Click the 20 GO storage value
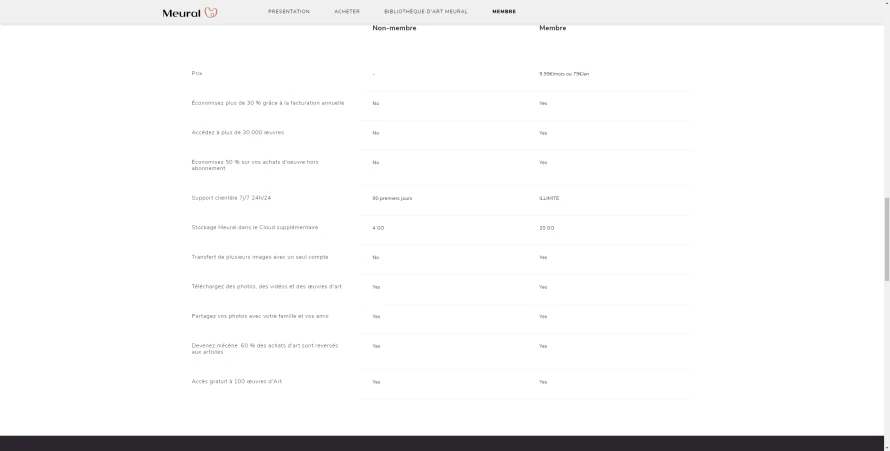Screen dimensions: 890x451 (x=547, y=227)
